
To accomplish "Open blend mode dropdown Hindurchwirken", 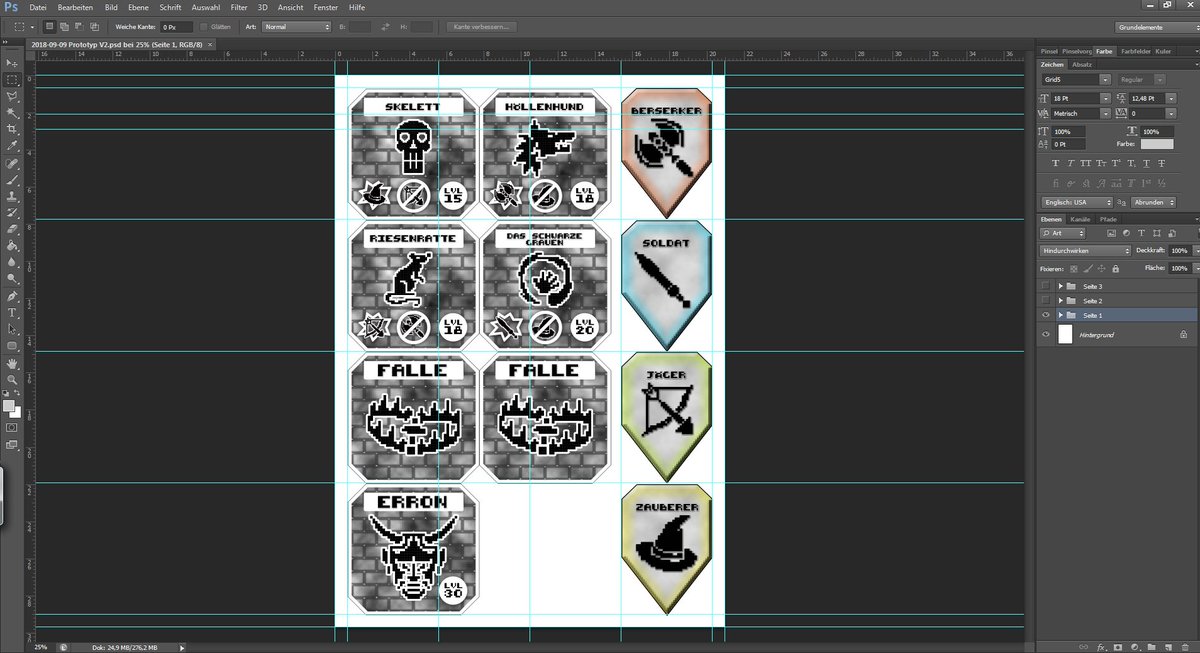I will 1085,250.
